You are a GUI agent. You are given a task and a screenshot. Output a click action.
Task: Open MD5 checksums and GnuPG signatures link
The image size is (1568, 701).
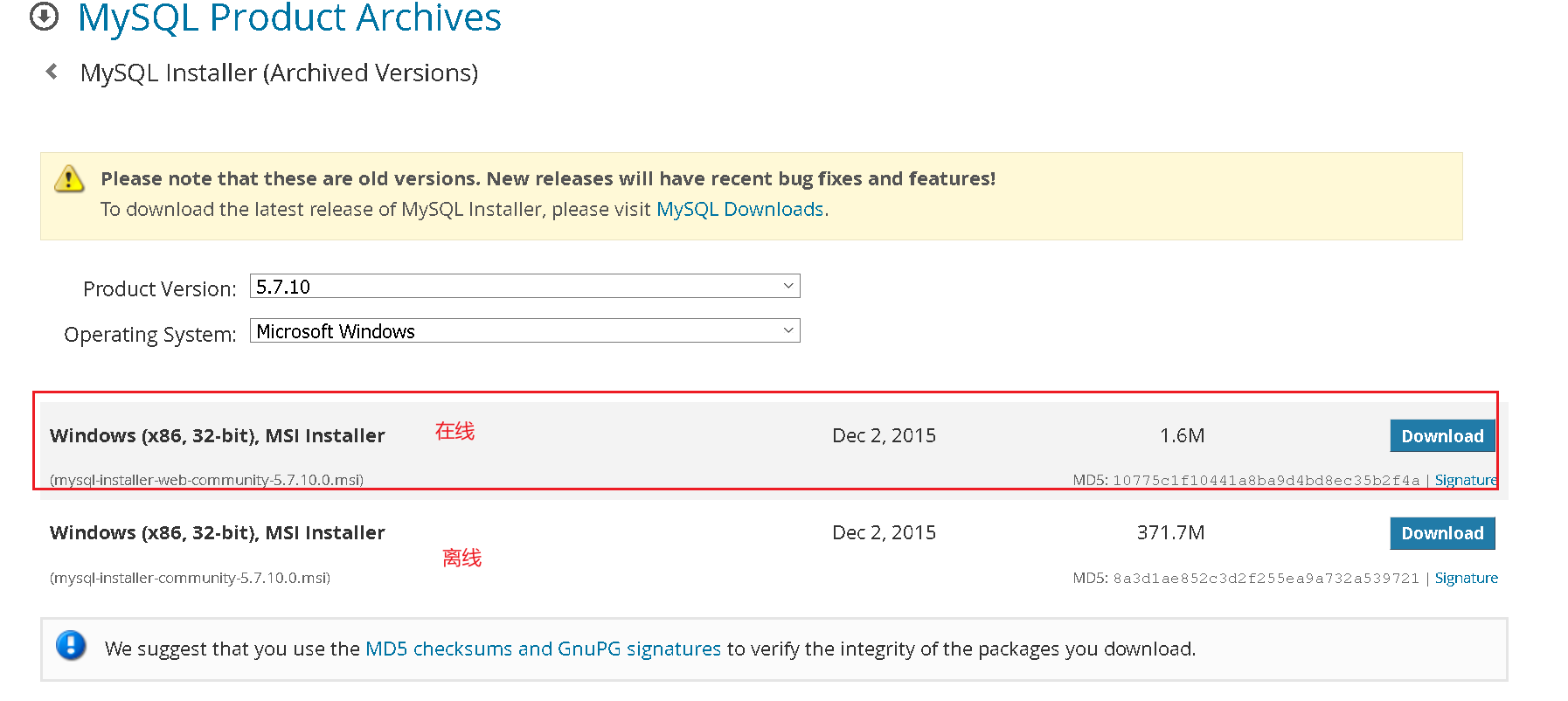pos(543,649)
